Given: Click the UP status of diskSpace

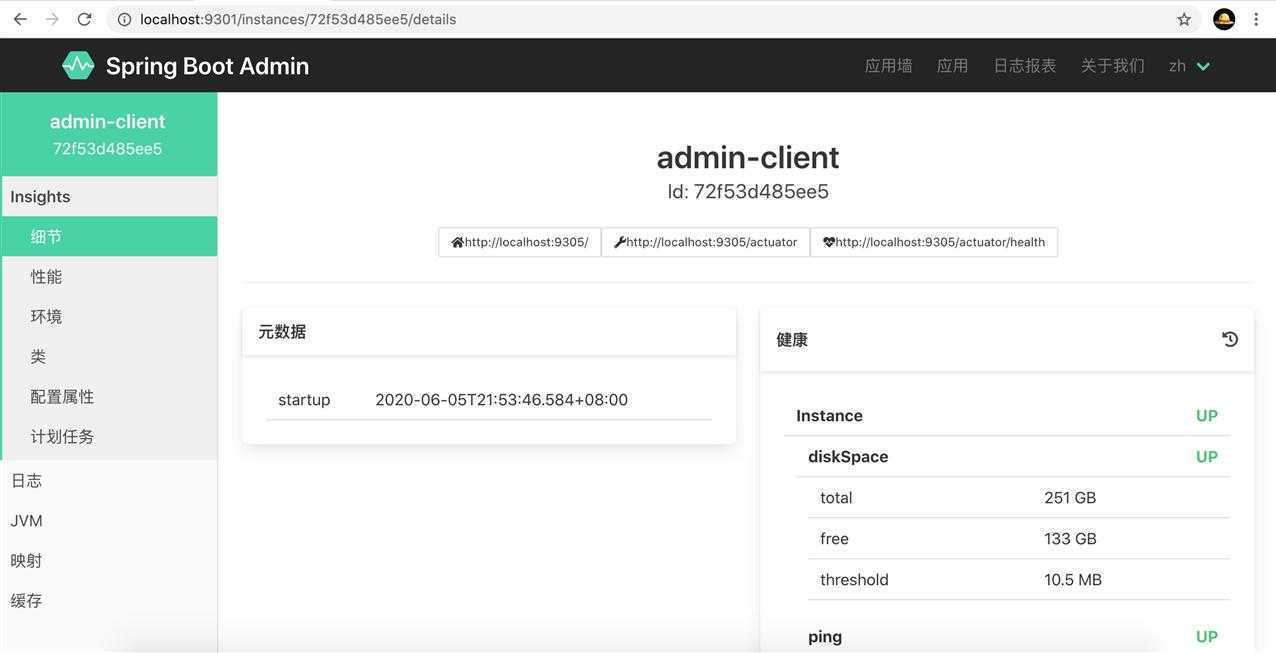Looking at the screenshot, I should click(x=1207, y=457).
